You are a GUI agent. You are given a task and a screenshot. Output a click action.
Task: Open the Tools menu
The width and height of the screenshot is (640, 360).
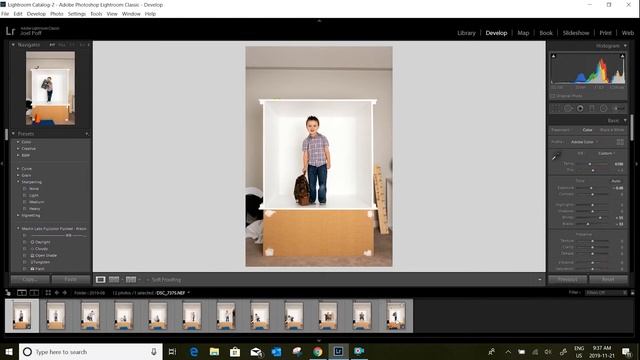[x=96, y=14]
